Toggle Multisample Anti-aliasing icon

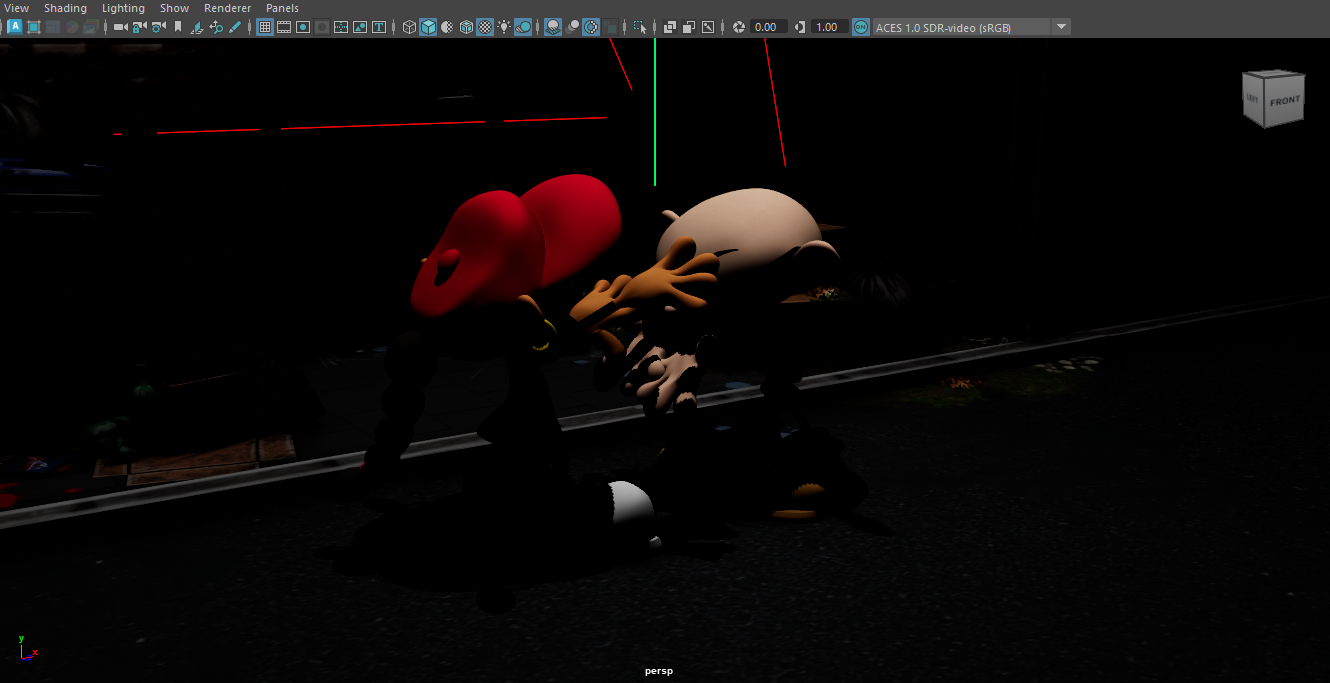(x=591, y=27)
